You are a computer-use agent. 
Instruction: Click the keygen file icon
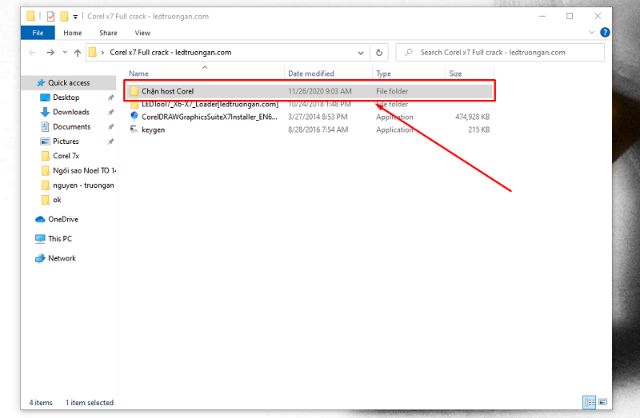134,129
